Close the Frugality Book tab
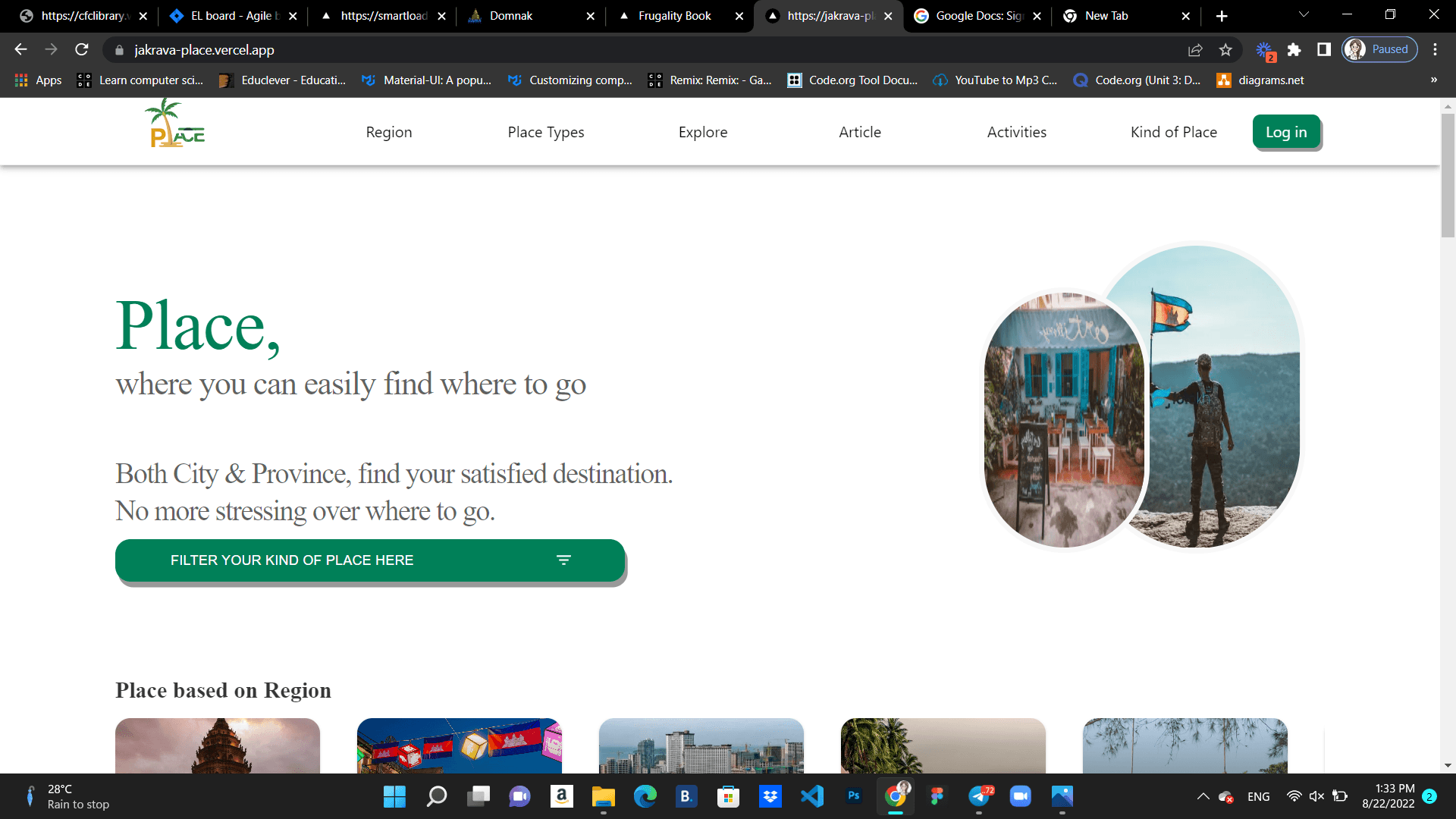The image size is (1456, 819). (739, 16)
